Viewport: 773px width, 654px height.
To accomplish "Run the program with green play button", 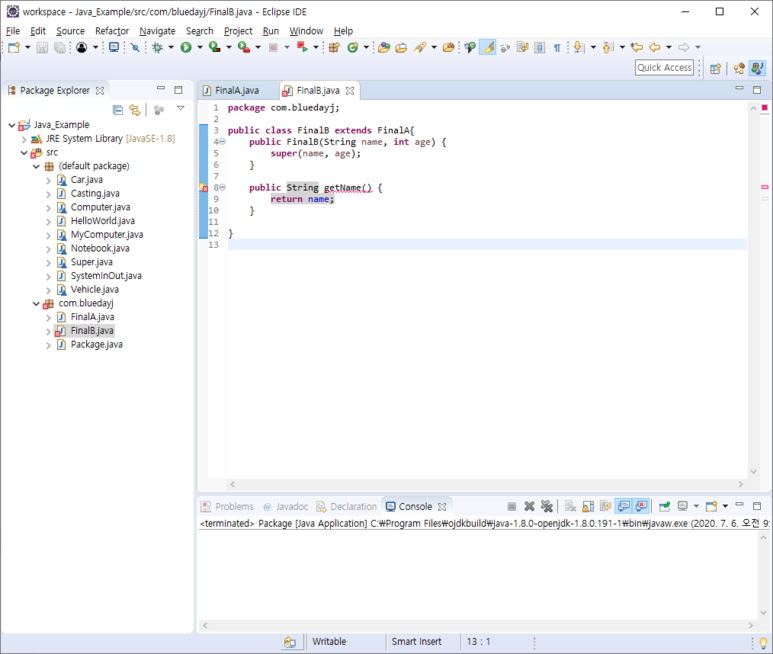I will coord(186,47).
